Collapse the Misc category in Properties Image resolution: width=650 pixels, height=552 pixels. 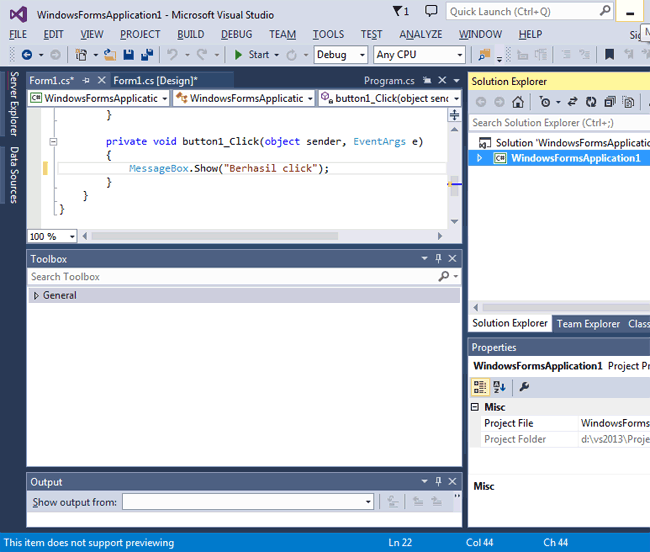475,407
